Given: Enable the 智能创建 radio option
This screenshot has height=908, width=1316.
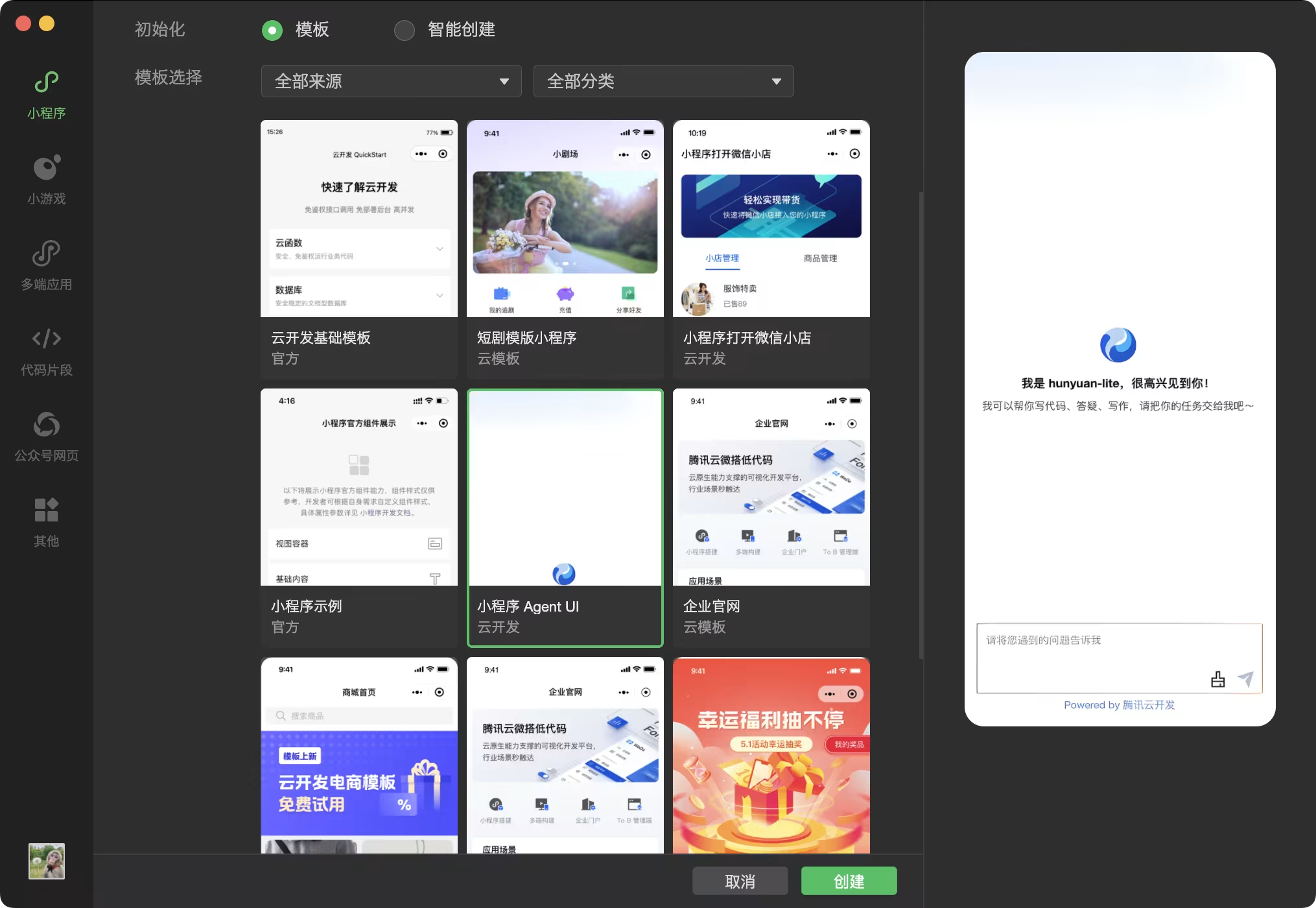Looking at the screenshot, I should (x=405, y=30).
